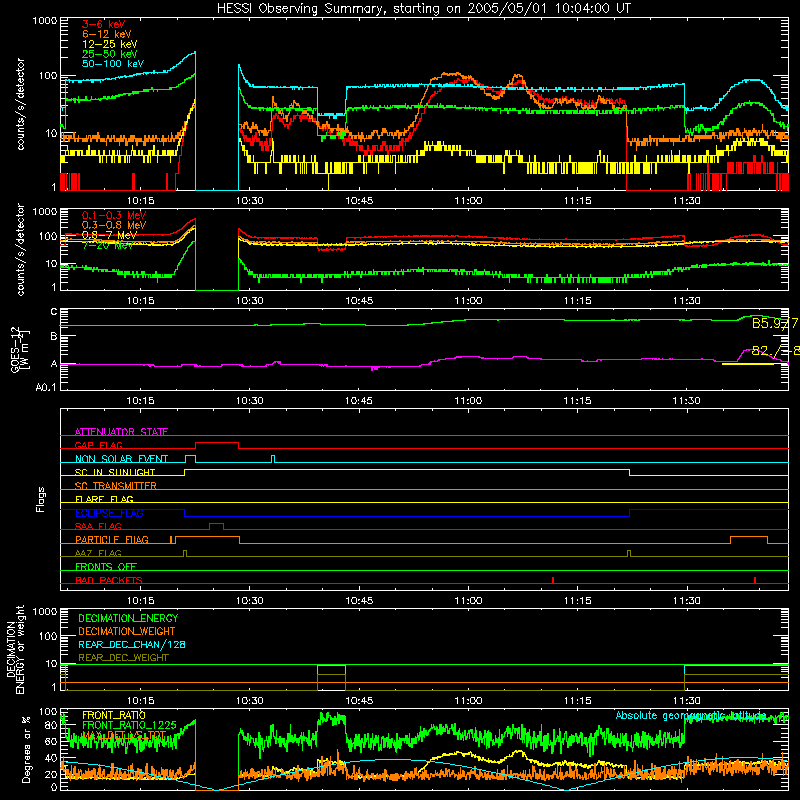The image size is (800, 800).
Task: Click the Absolute geomagnetic latitude label
Action: [x=691, y=716]
